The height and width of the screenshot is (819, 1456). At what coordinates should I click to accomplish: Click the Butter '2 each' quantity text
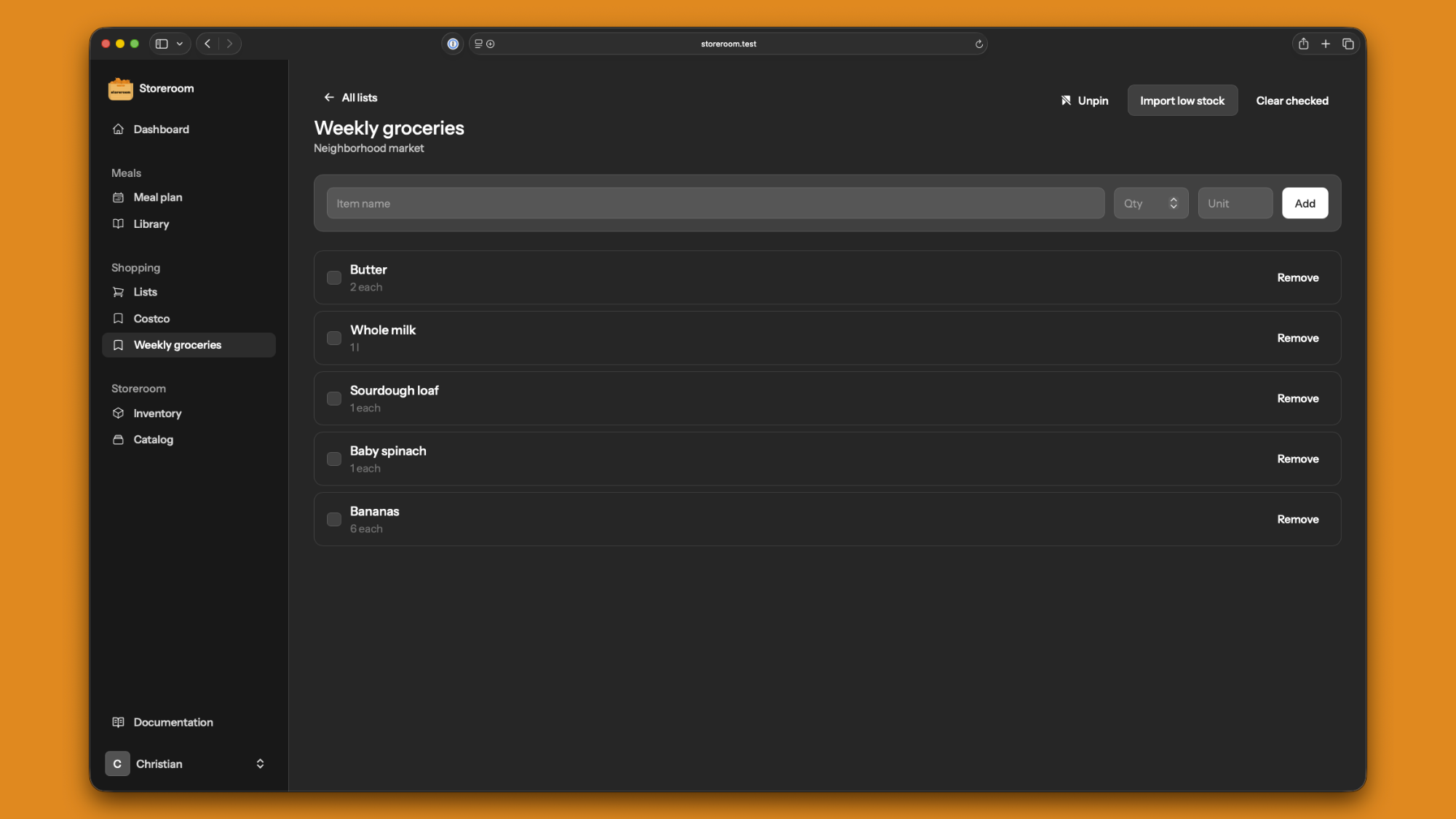[x=366, y=288]
